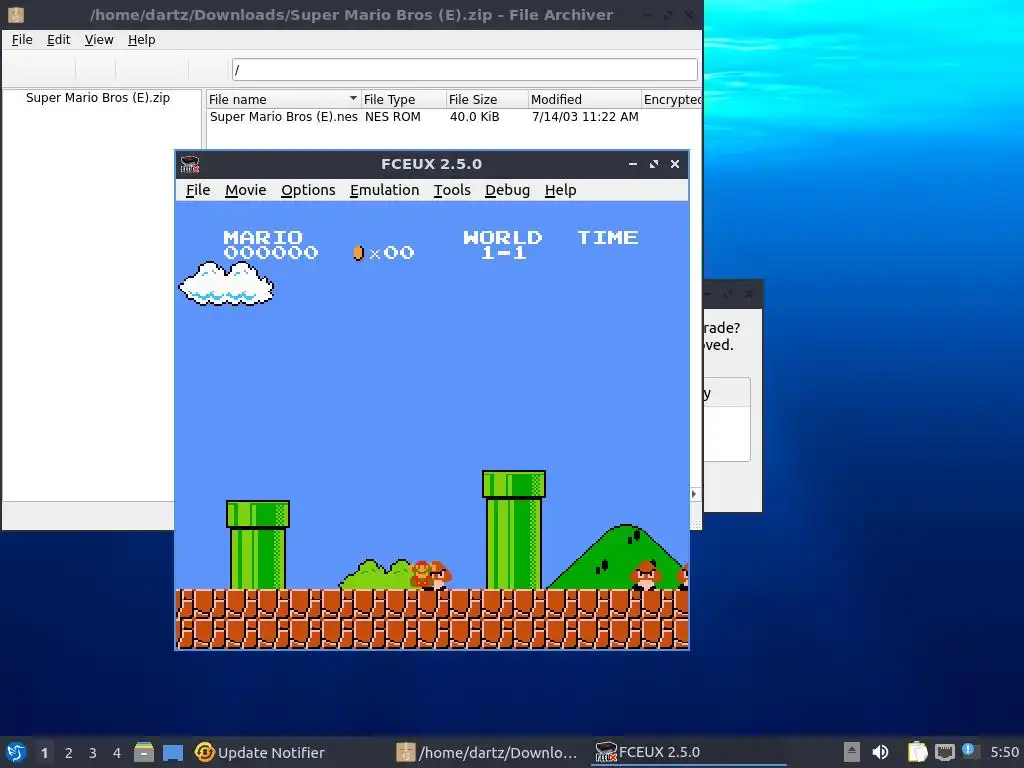Viewport: 1024px width, 768px height.
Task: Click the FCEUX window title icon
Action: [x=190, y=164]
